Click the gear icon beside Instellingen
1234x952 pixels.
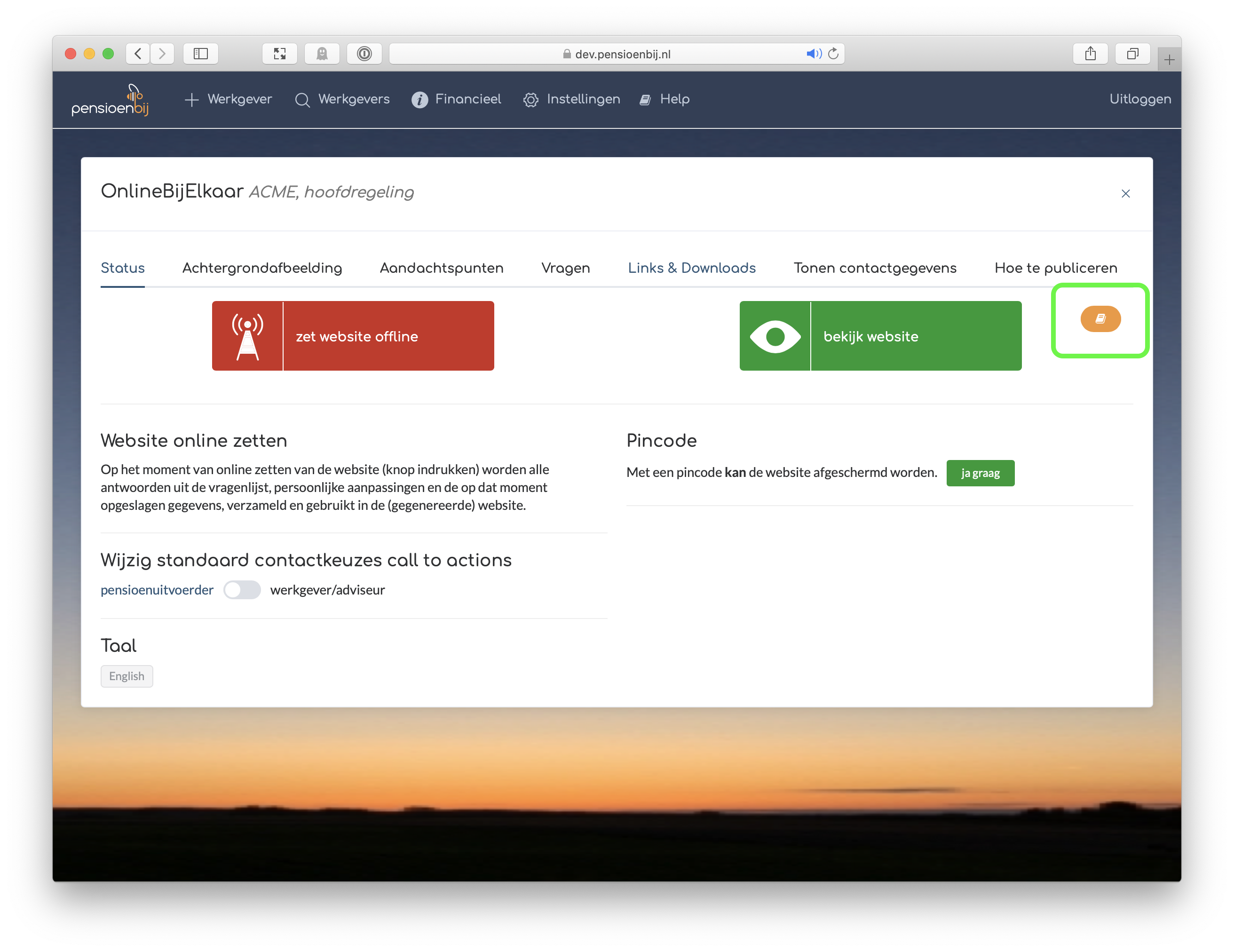click(530, 100)
